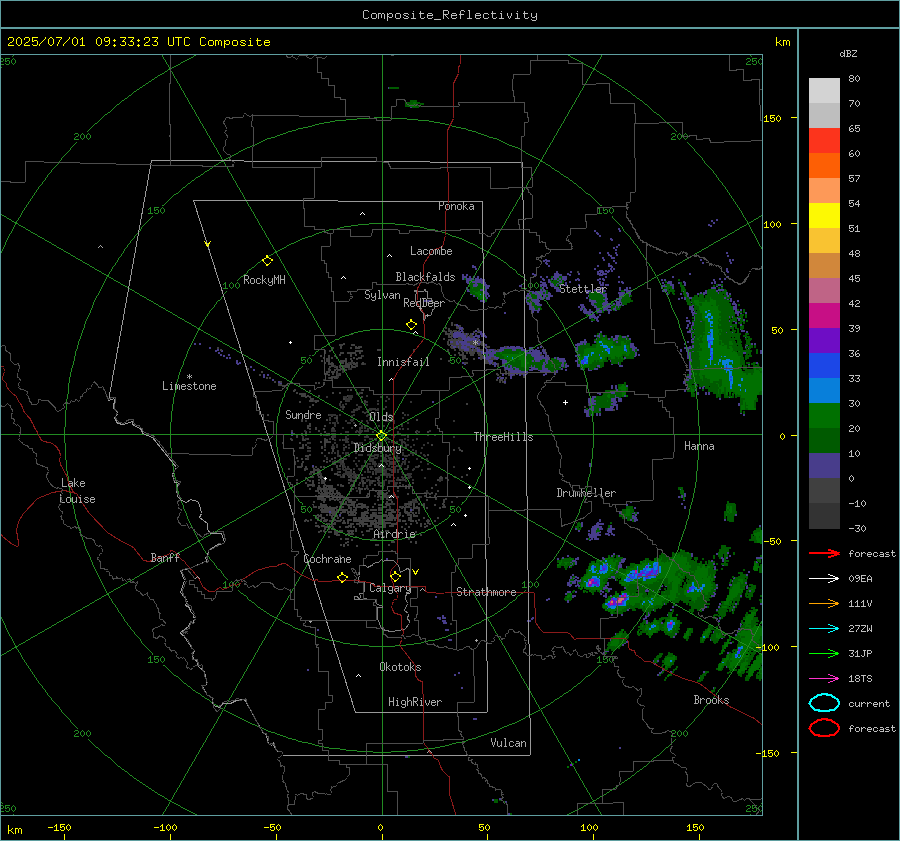Select the cyan current ellipse symbol
This screenshot has height=841, width=900.
point(824,703)
